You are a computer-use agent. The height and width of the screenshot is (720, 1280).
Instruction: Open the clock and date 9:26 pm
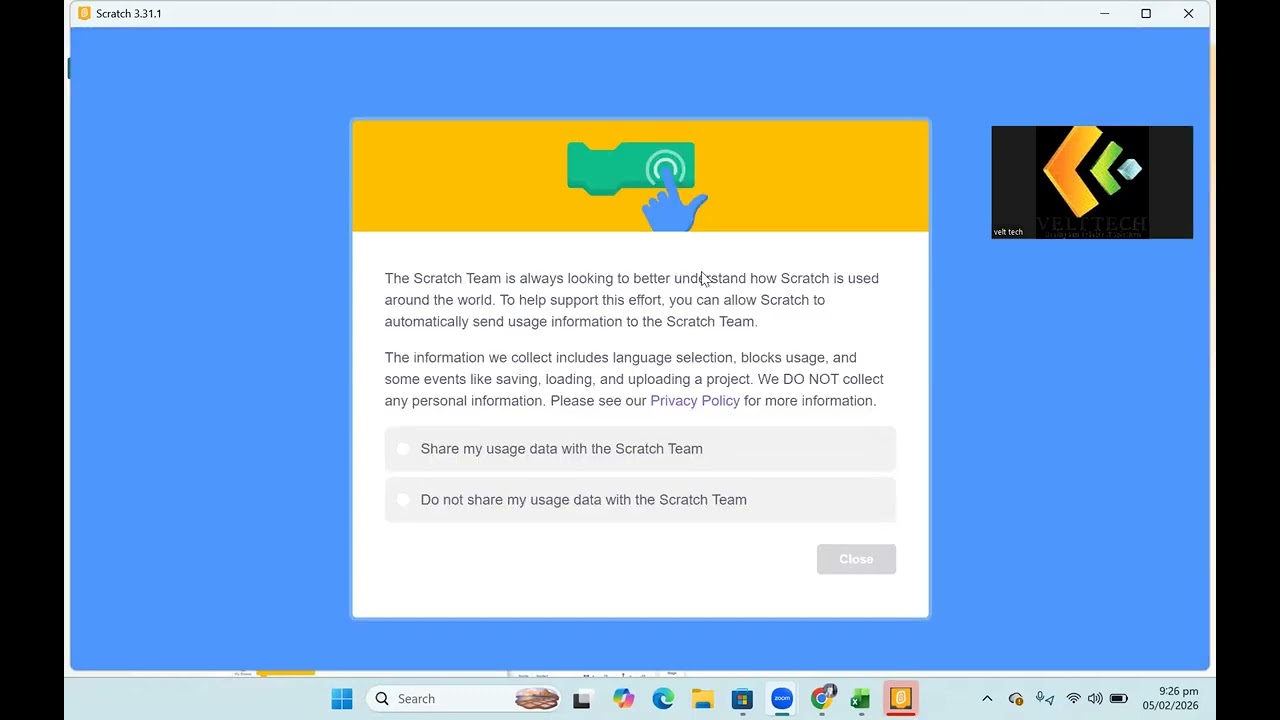[x=1171, y=698]
